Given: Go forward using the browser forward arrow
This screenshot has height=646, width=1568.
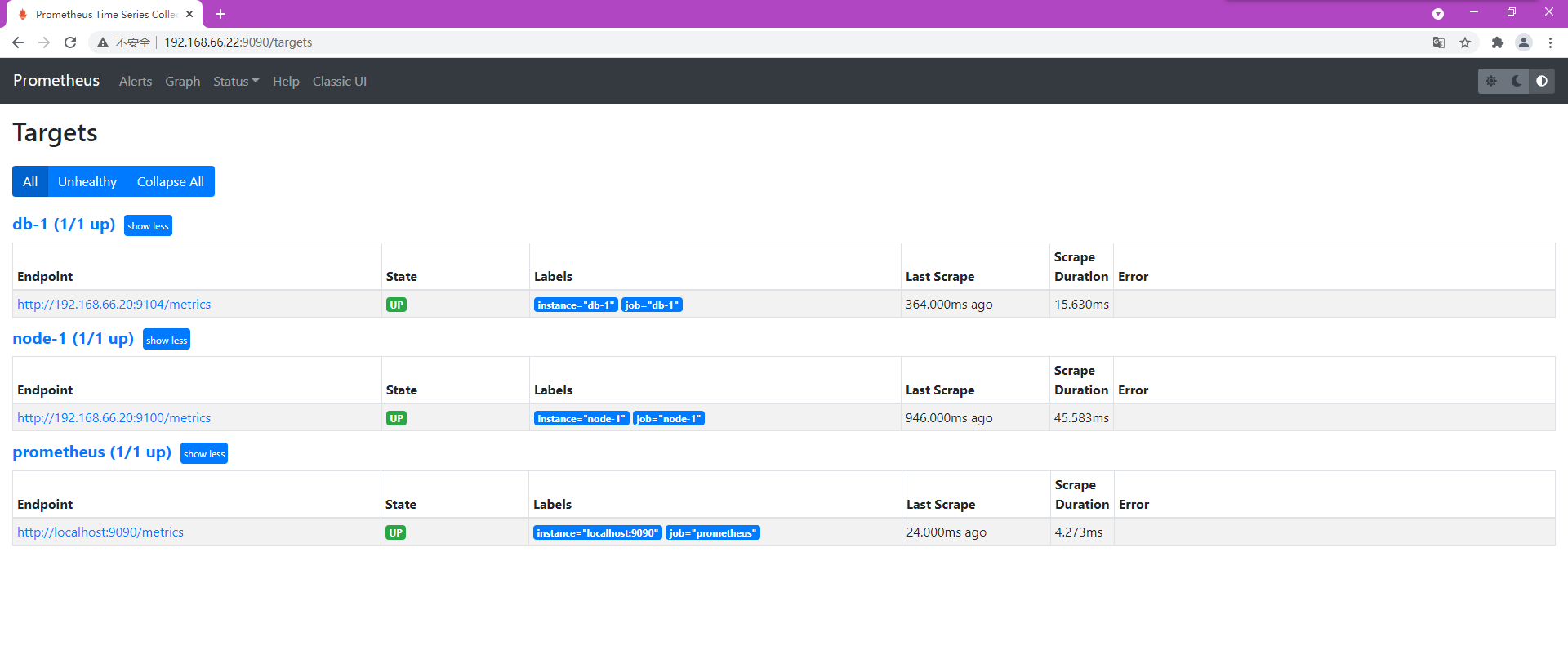Looking at the screenshot, I should 44,42.
